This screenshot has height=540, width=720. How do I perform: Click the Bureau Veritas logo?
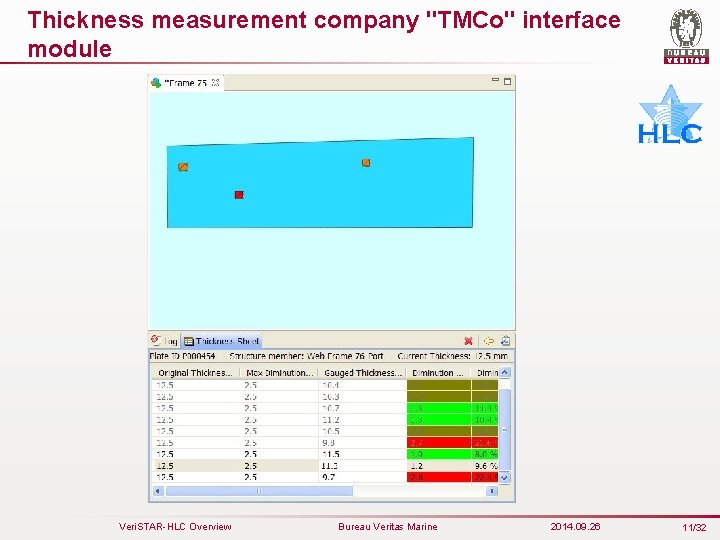click(x=686, y=36)
